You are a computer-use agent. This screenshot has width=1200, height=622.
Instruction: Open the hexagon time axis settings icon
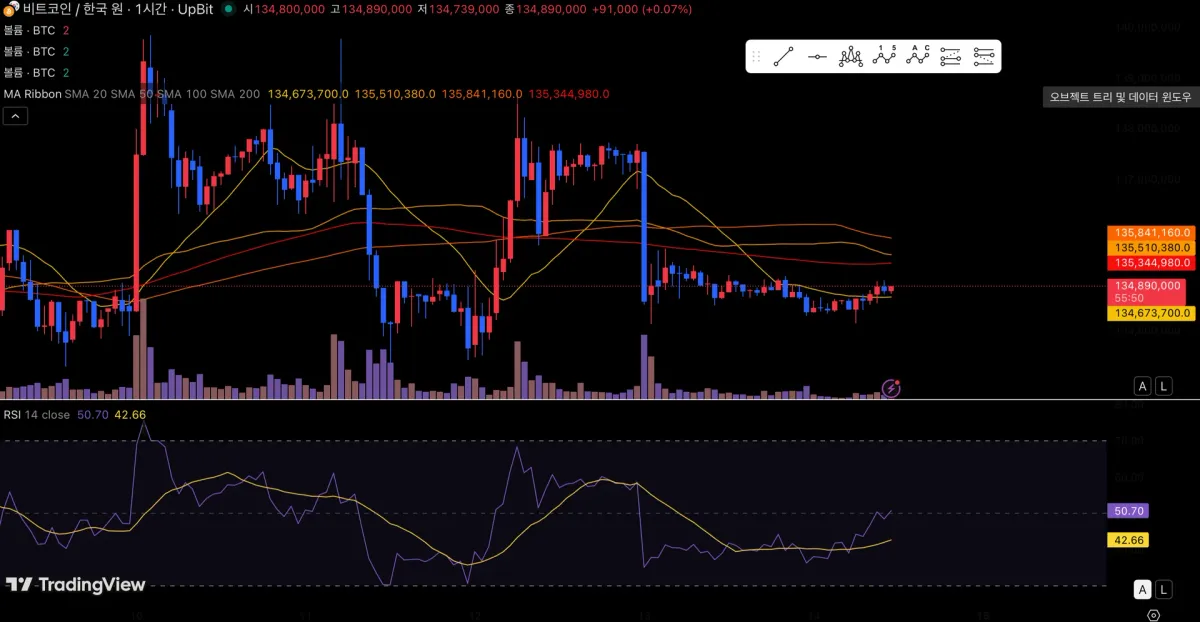click(1154, 614)
